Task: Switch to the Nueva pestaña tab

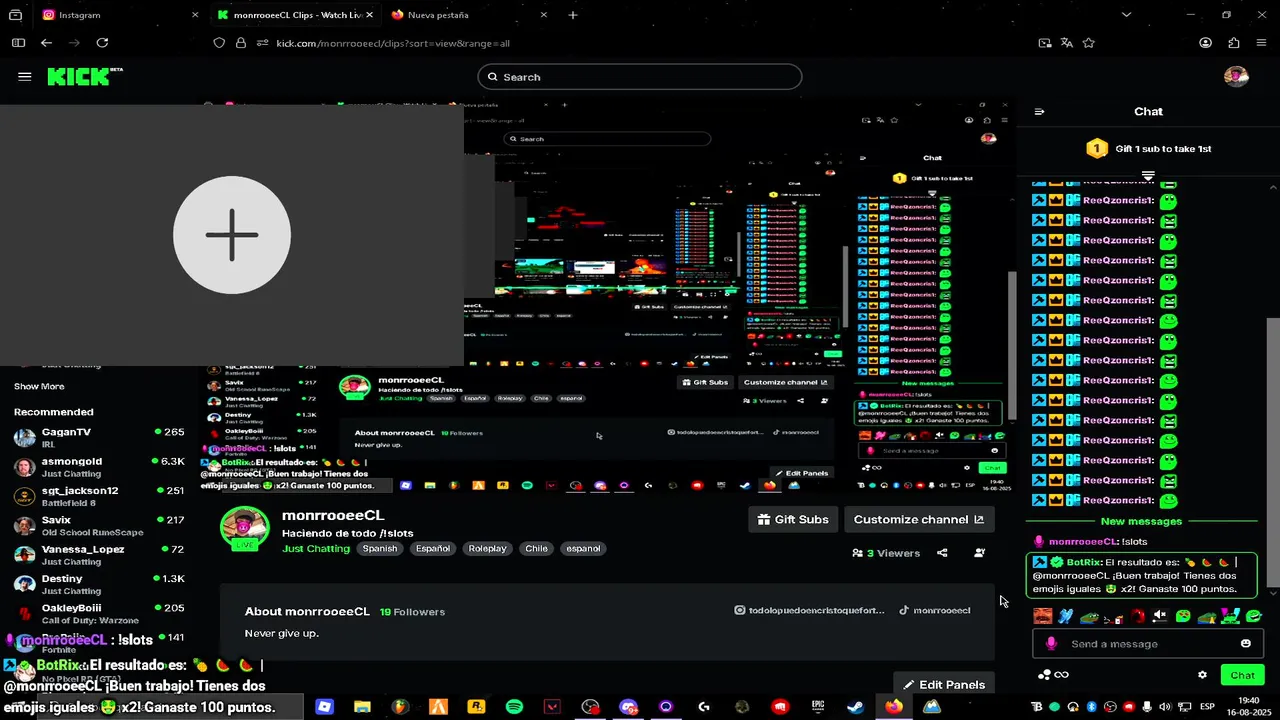Action: click(x=470, y=15)
